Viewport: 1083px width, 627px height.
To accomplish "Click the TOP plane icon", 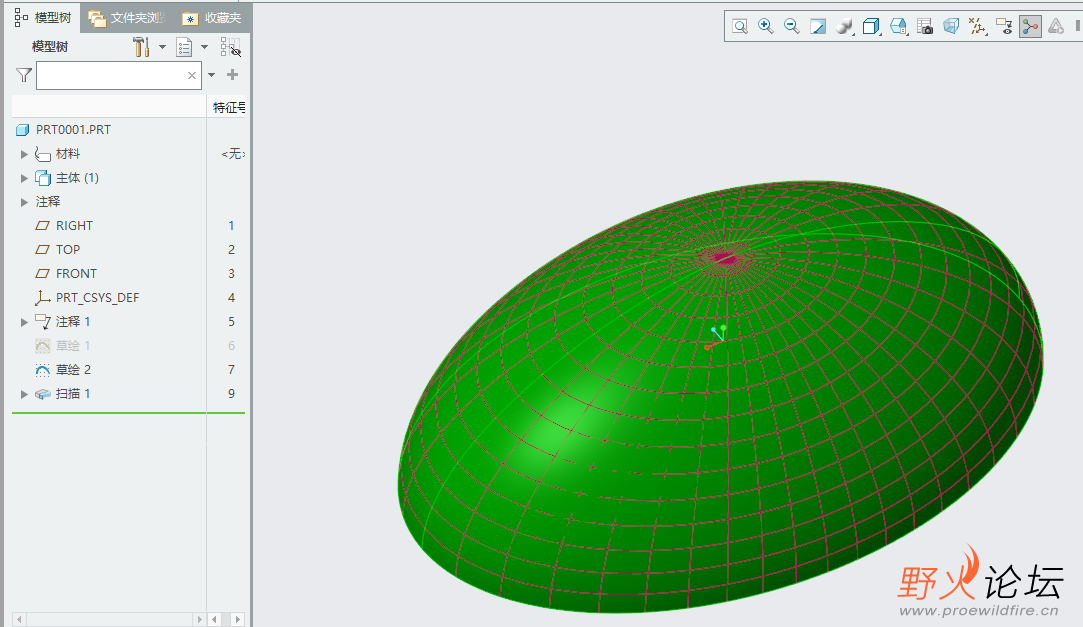I will tap(43, 249).
